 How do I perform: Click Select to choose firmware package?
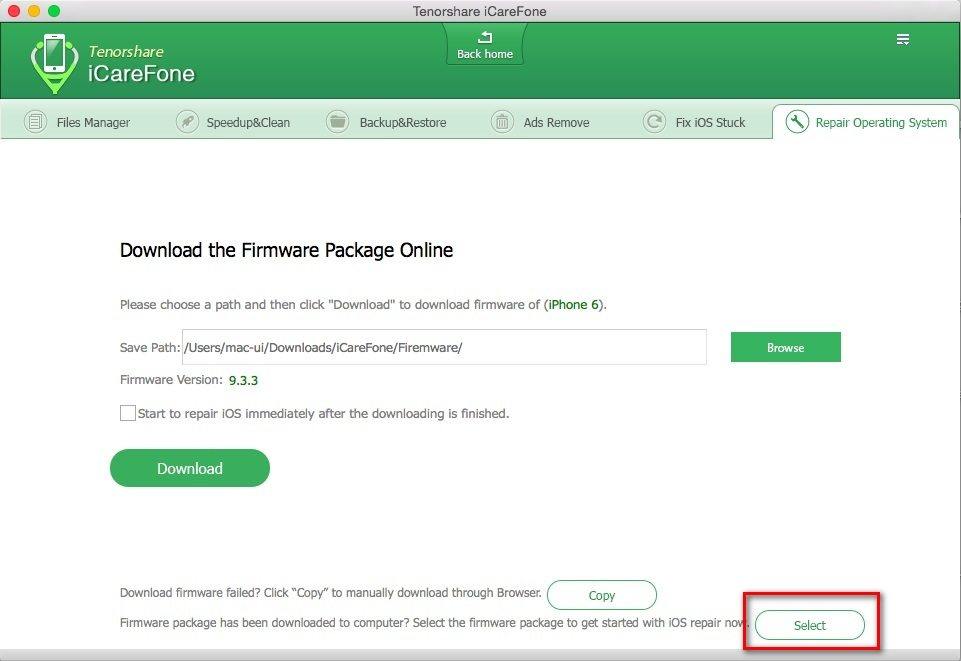[x=810, y=625]
